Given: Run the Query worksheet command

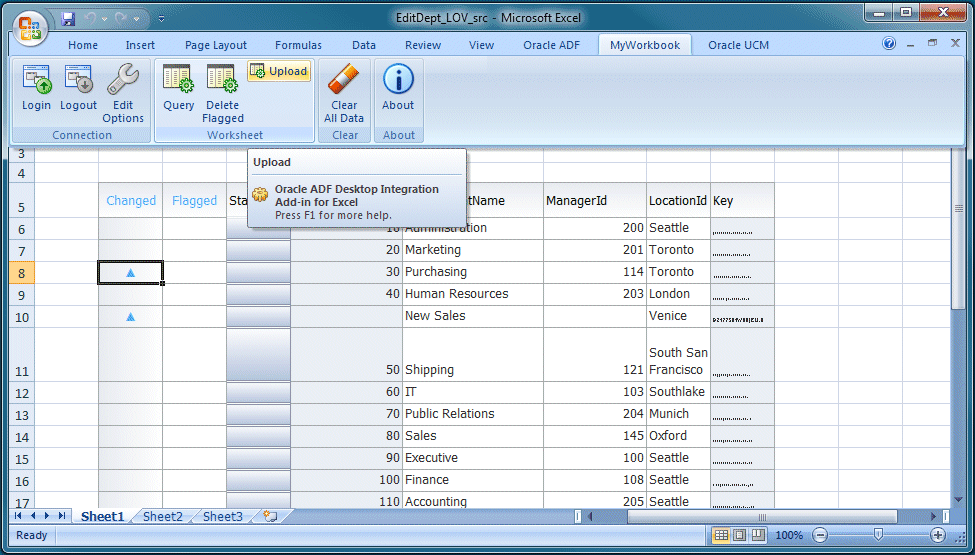Looking at the screenshot, I should (x=178, y=88).
